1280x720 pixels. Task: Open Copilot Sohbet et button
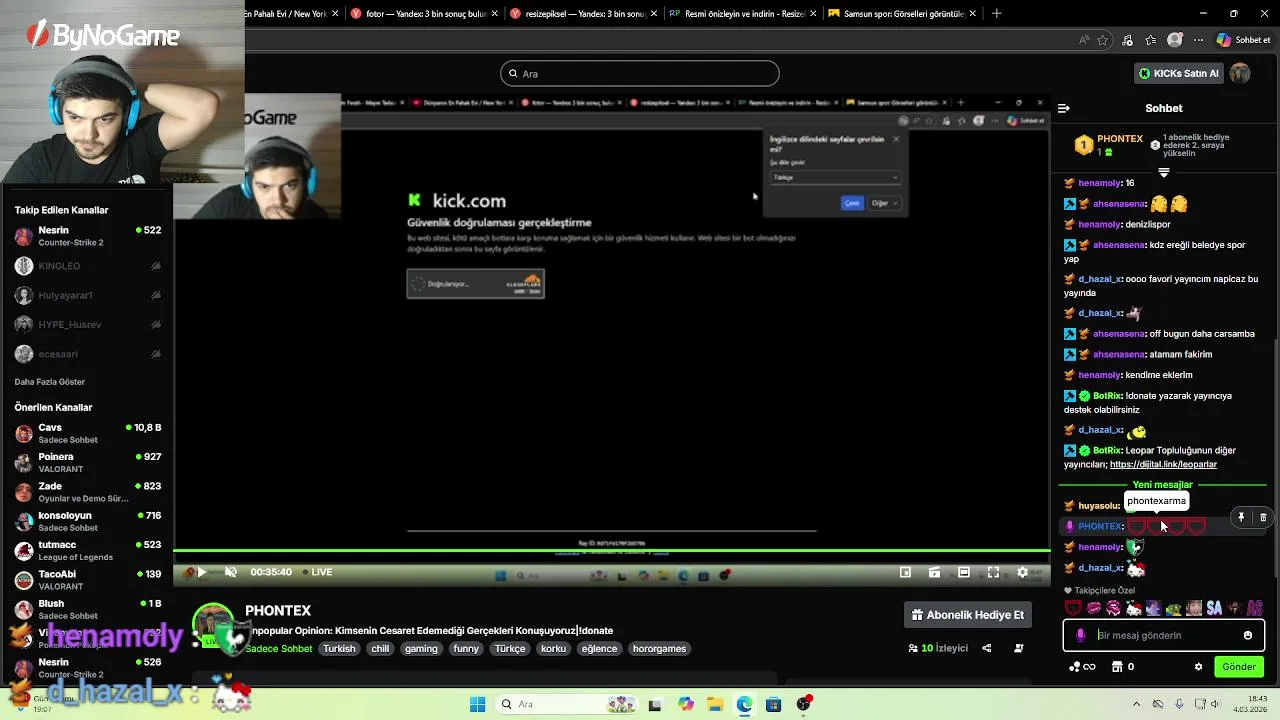click(1244, 40)
